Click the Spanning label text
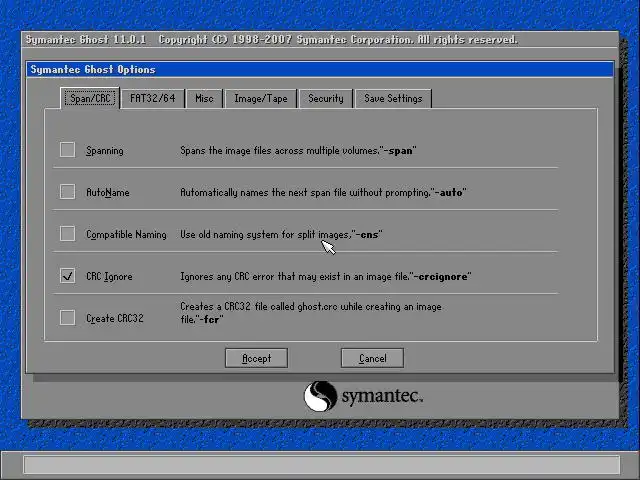Screen dimensions: 640x480 click(x=104, y=151)
